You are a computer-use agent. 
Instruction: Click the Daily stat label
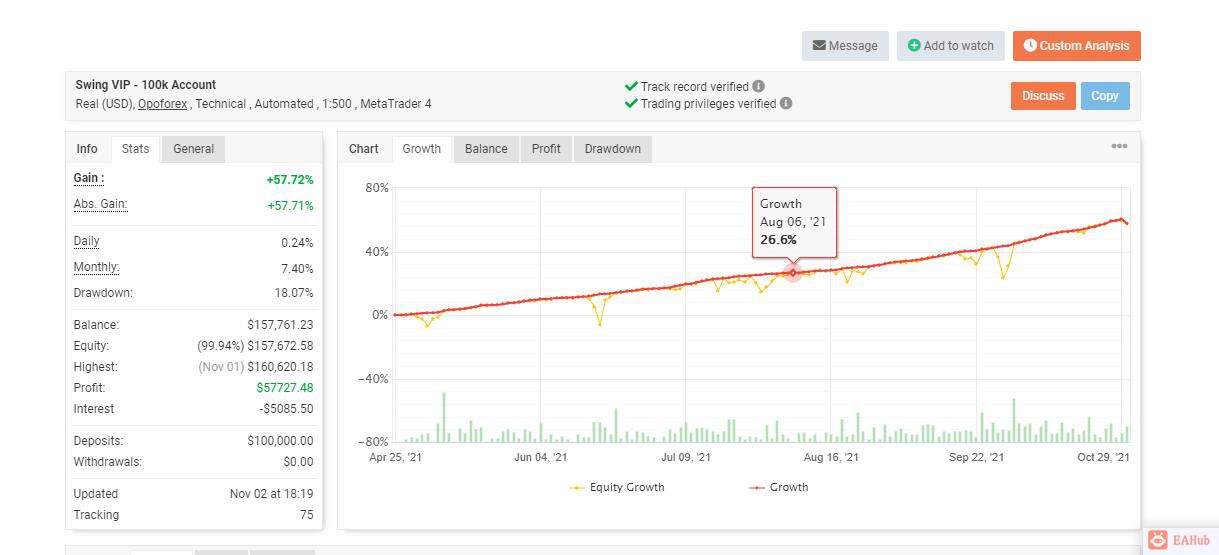pyautogui.click(x=86, y=241)
